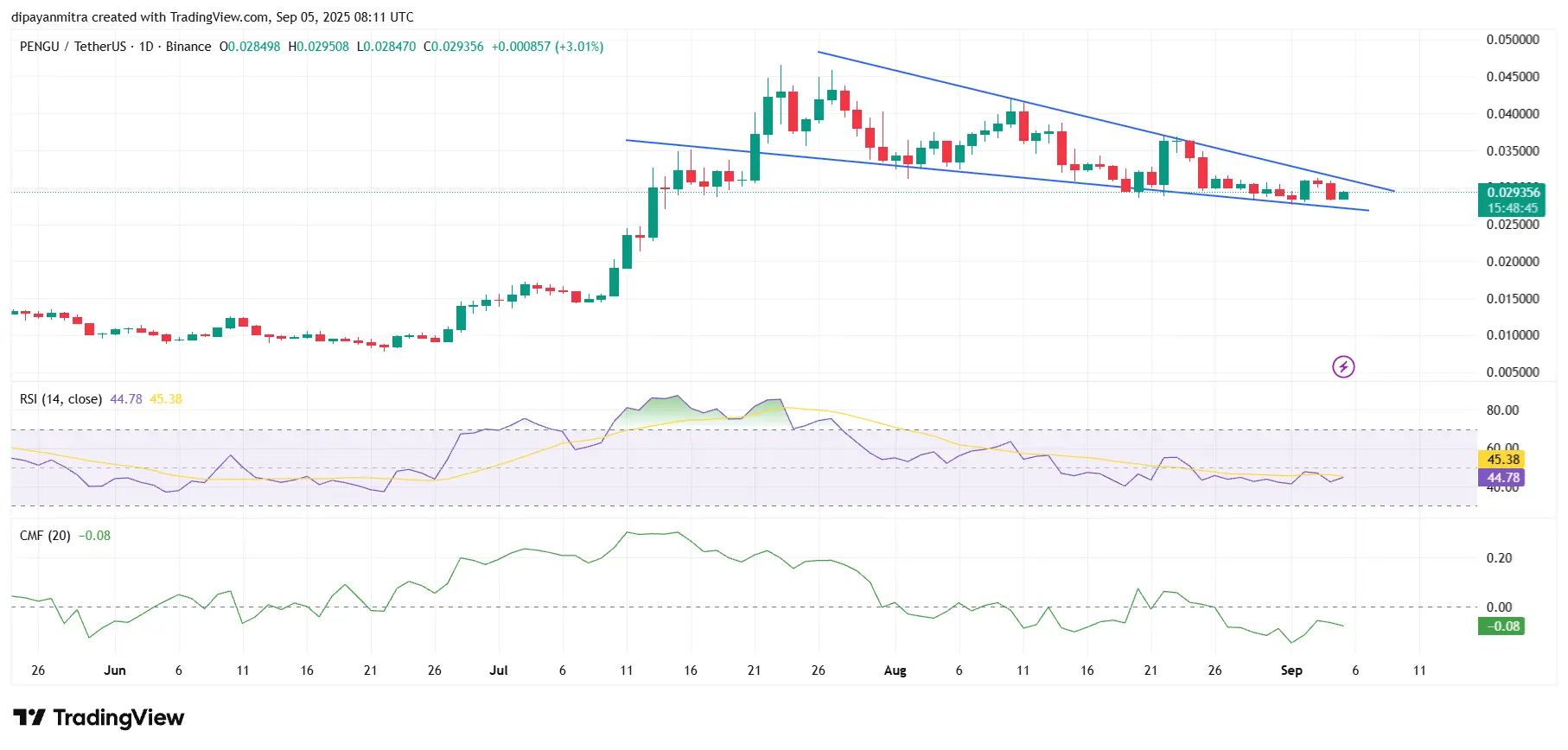The image size is (1568, 750).
Task: Click the TradingView logo at bottom left
Action: [x=99, y=718]
